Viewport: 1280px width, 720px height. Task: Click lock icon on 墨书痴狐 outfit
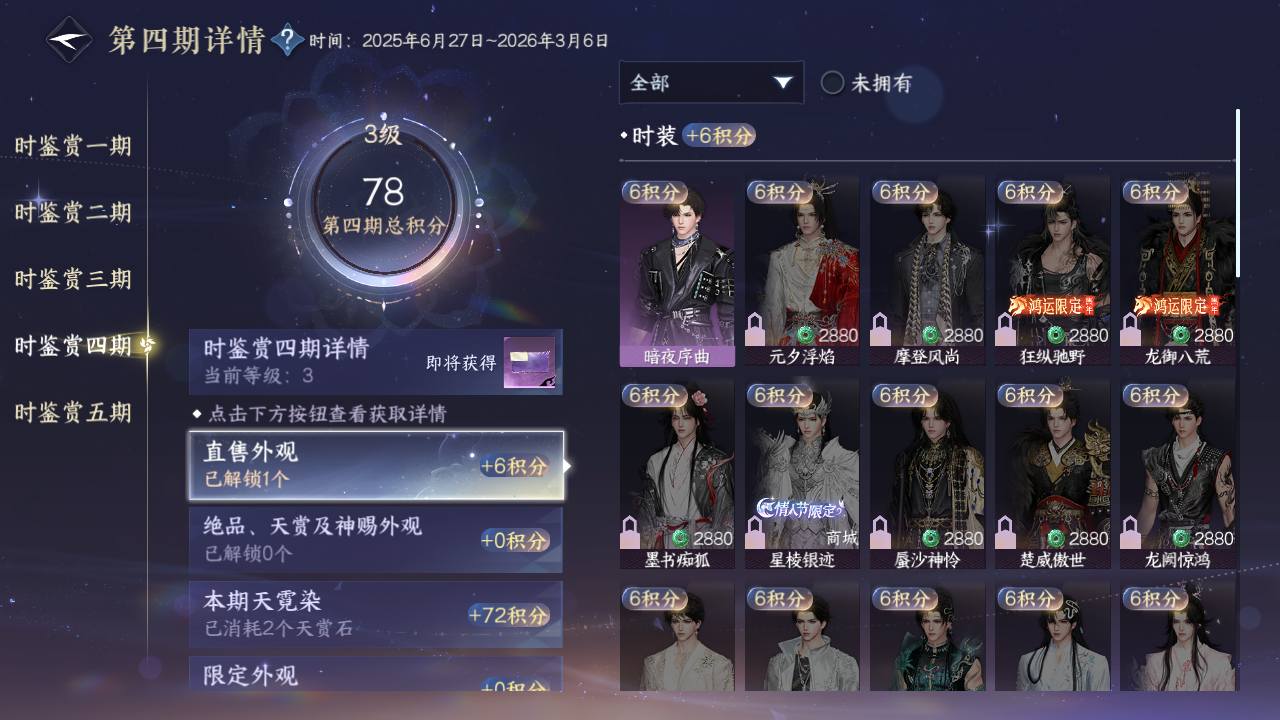pyautogui.click(x=630, y=532)
